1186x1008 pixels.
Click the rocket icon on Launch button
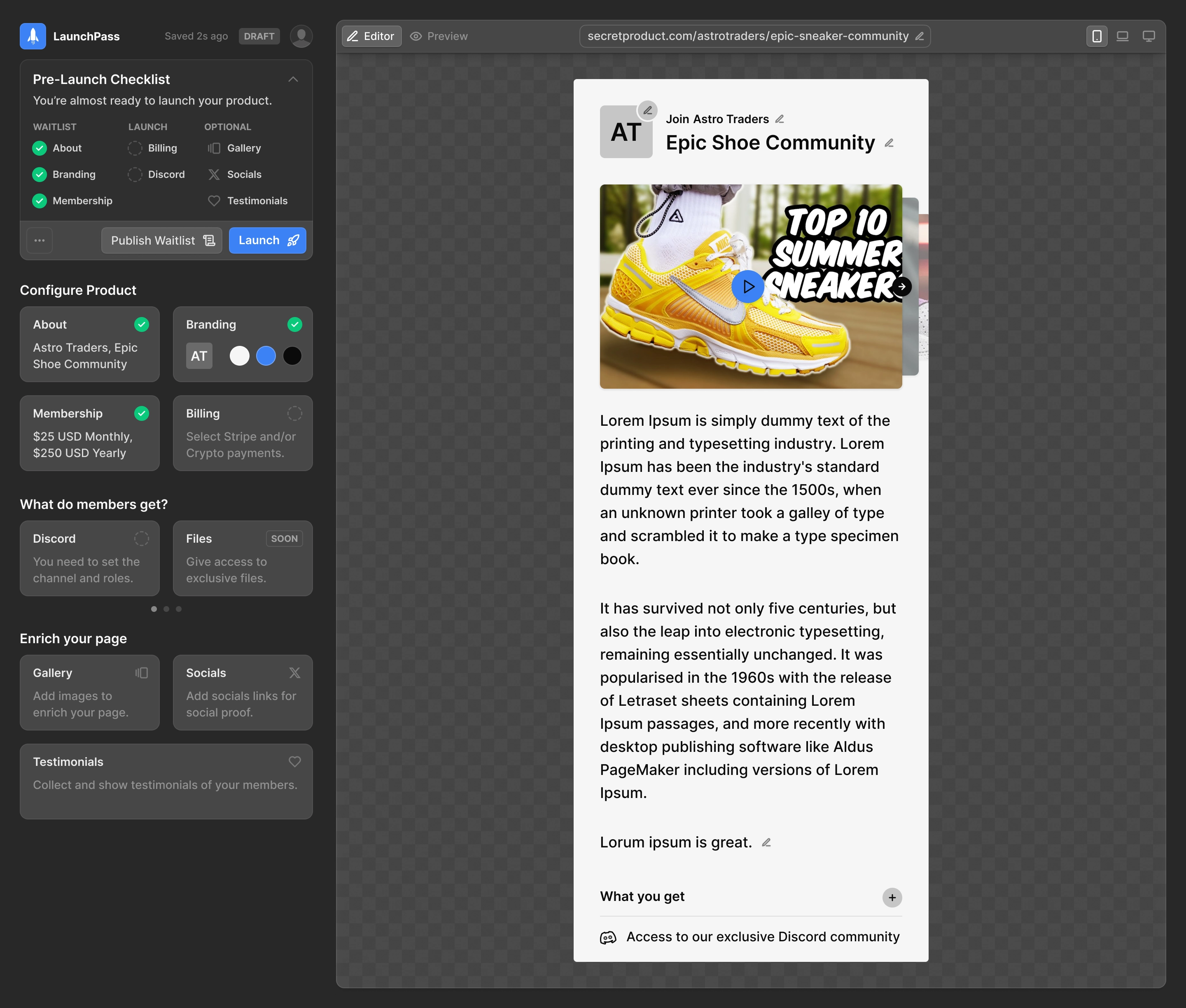pyautogui.click(x=293, y=240)
